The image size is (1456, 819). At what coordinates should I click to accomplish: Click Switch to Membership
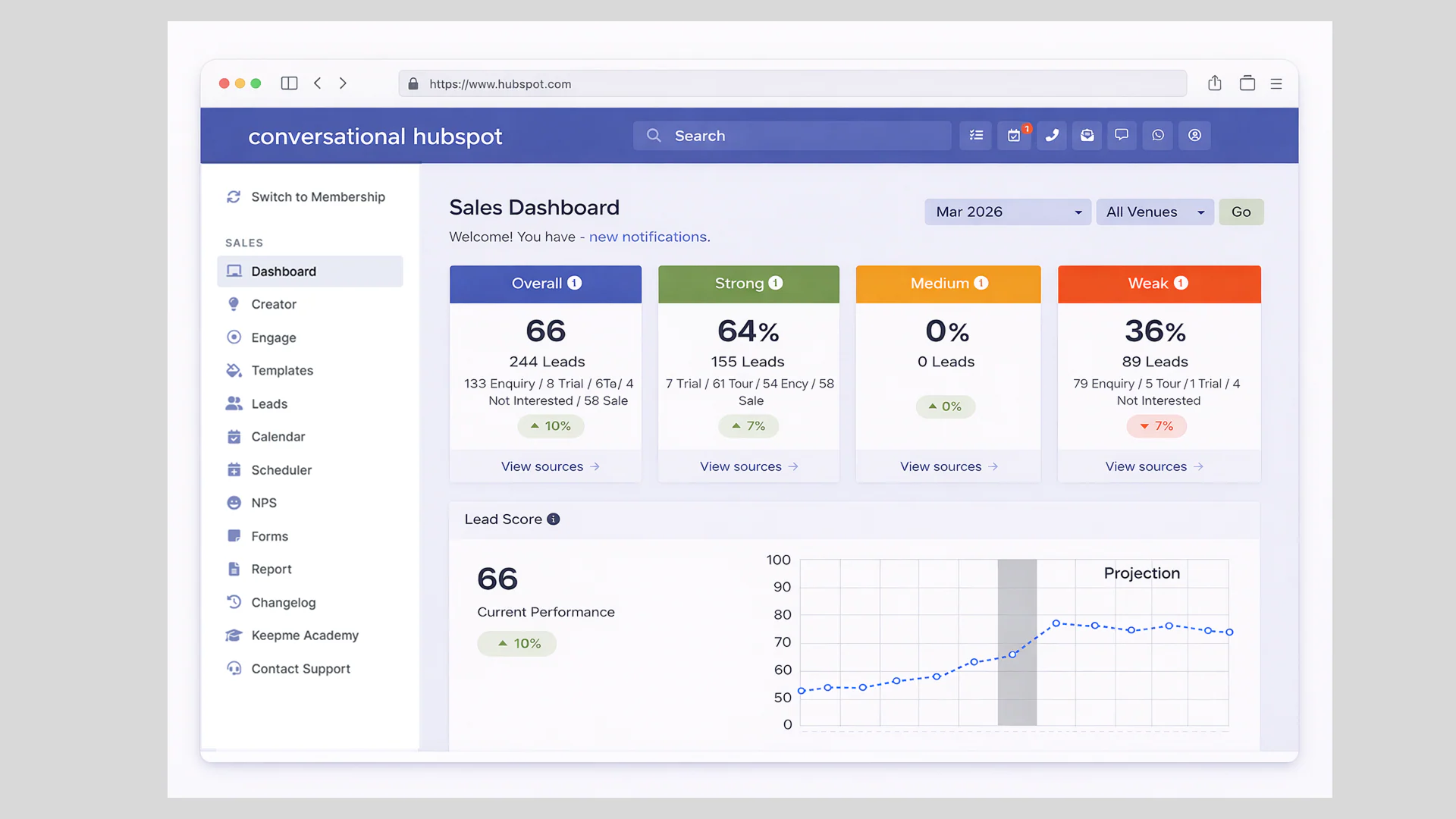(306, 197)
